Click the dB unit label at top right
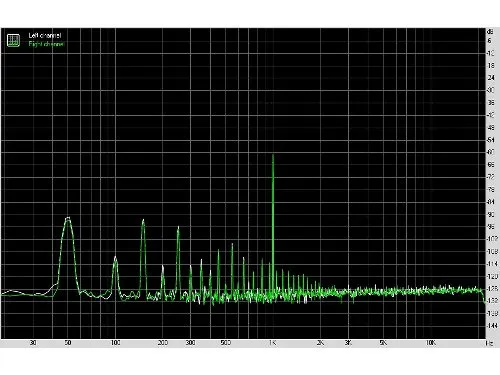Screen dimensions: 500x375 tap(490, 32)
